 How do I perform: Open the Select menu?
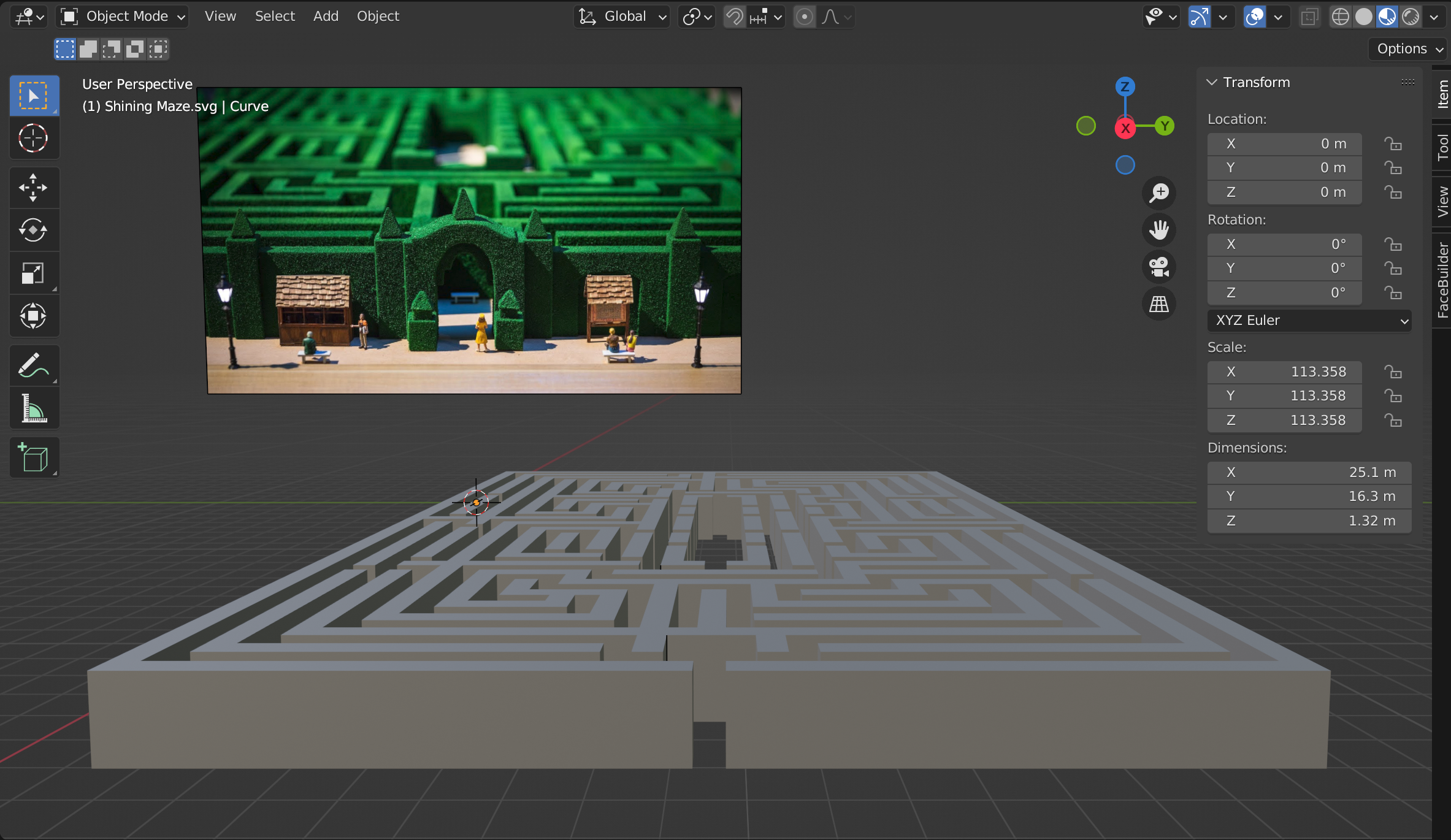pyautogui.click(x=275, y=17)
